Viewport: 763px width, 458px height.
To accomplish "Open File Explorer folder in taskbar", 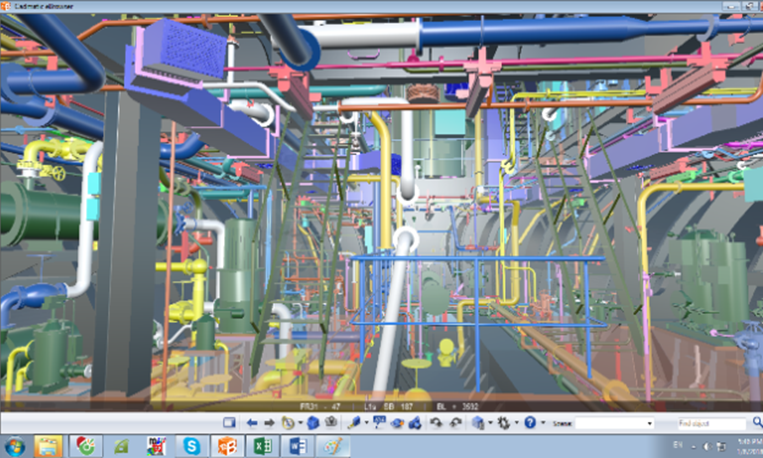I will [x=48, y=446].
